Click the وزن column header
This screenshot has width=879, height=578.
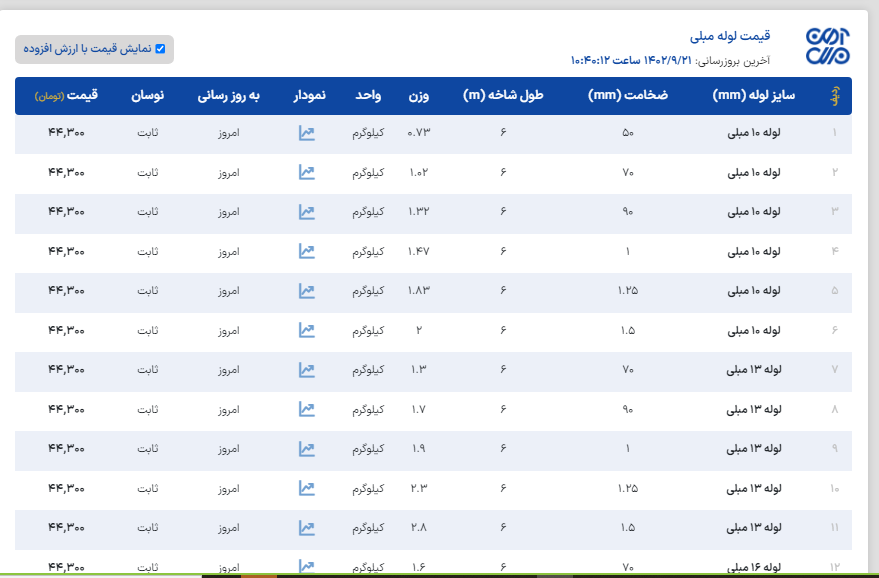click(418, 96)
